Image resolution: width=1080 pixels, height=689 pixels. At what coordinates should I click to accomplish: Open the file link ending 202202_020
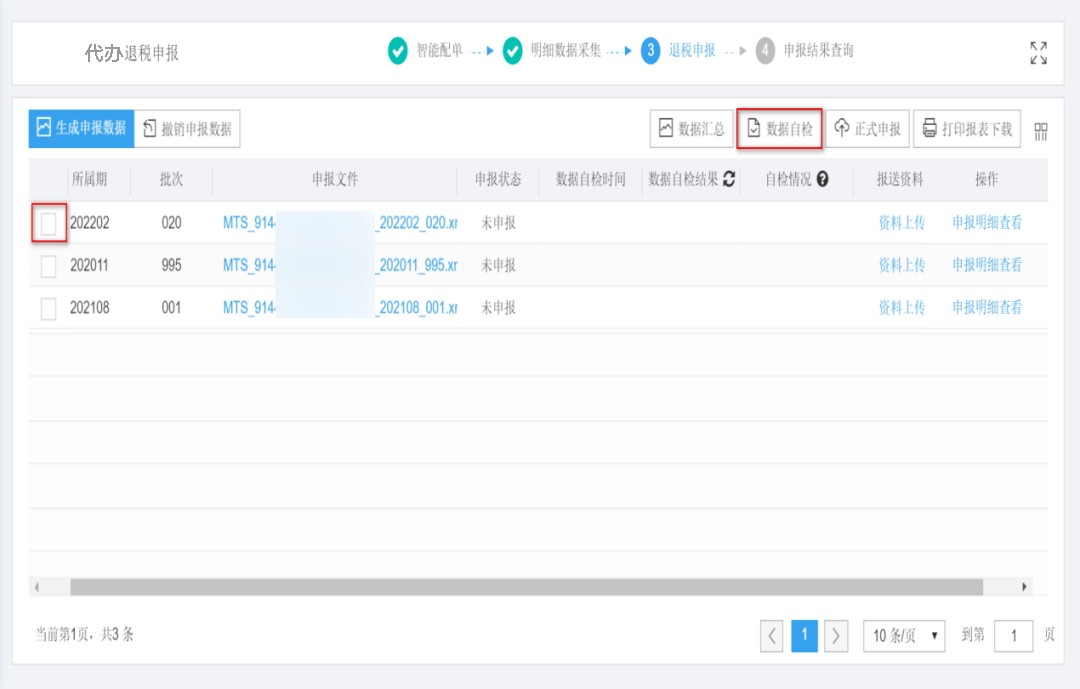pyautogui.click(x=340, y=223)
